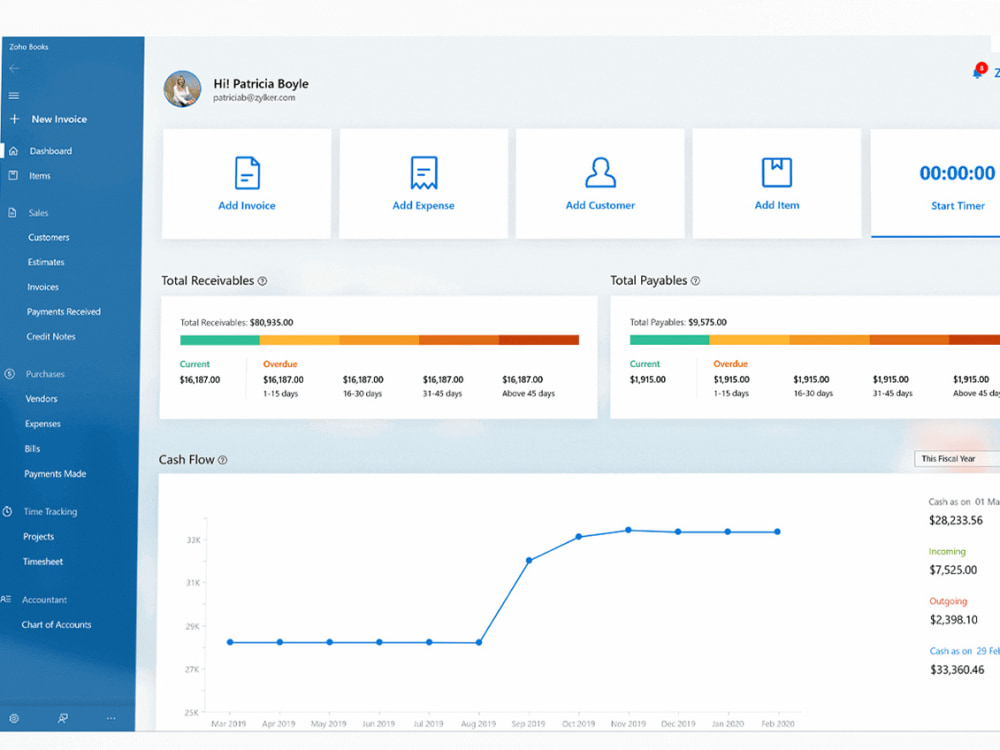Image resolution: width=1000 pixels, height=750 pixels.
Task: Click the Add Invoice document icon
Action: pyautogui.click(x=247, y=173)
